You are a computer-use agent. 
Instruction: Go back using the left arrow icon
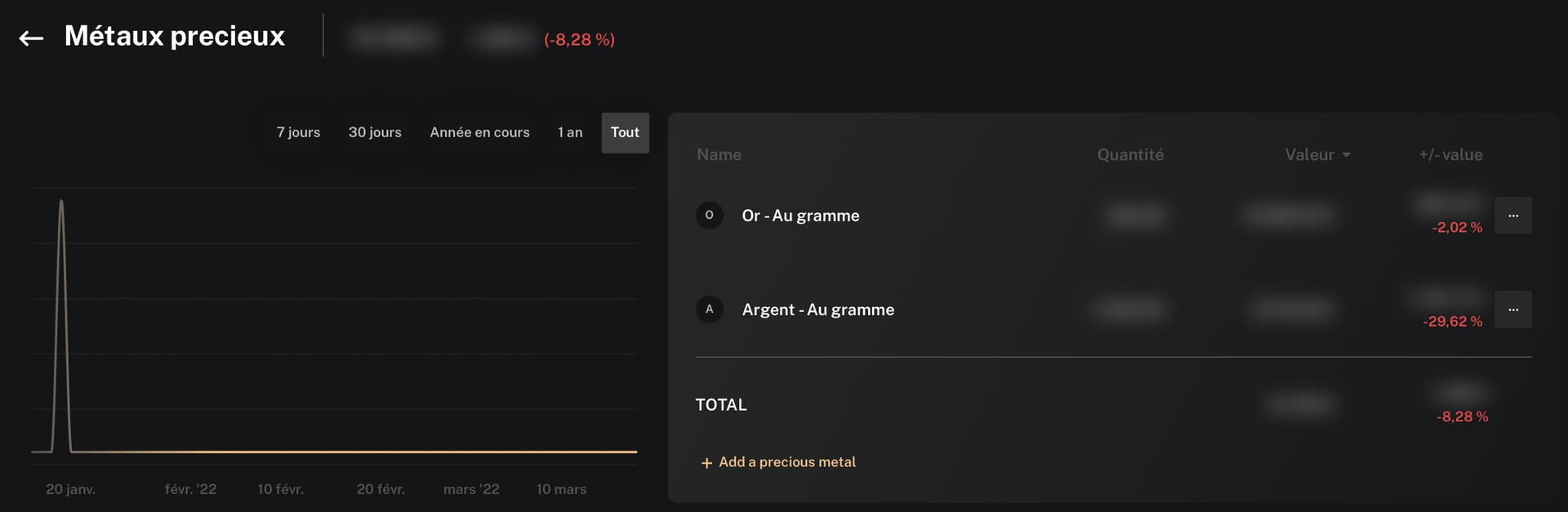[31, 38]
